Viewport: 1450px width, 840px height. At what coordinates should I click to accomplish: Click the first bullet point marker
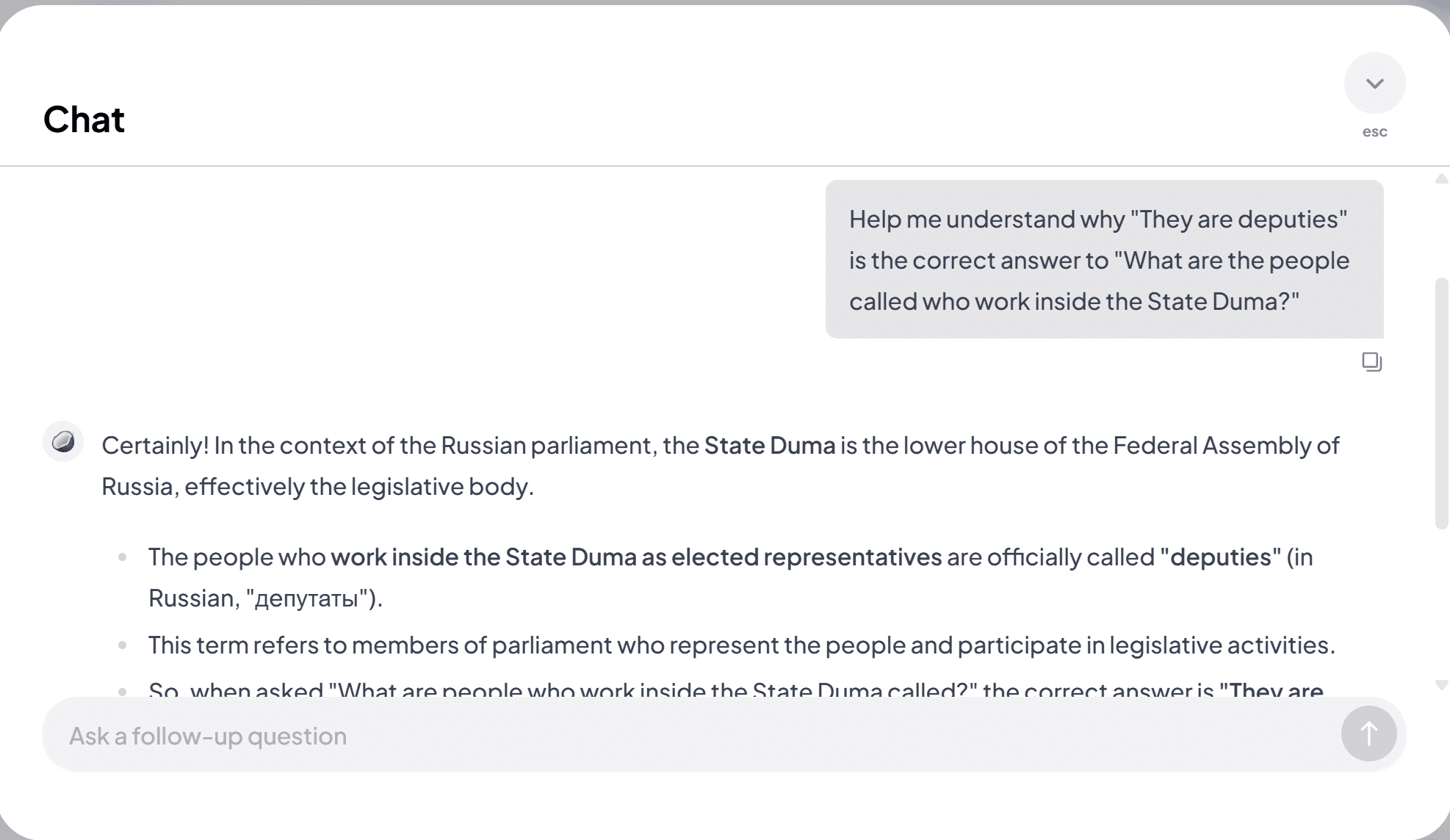[123, 557]
